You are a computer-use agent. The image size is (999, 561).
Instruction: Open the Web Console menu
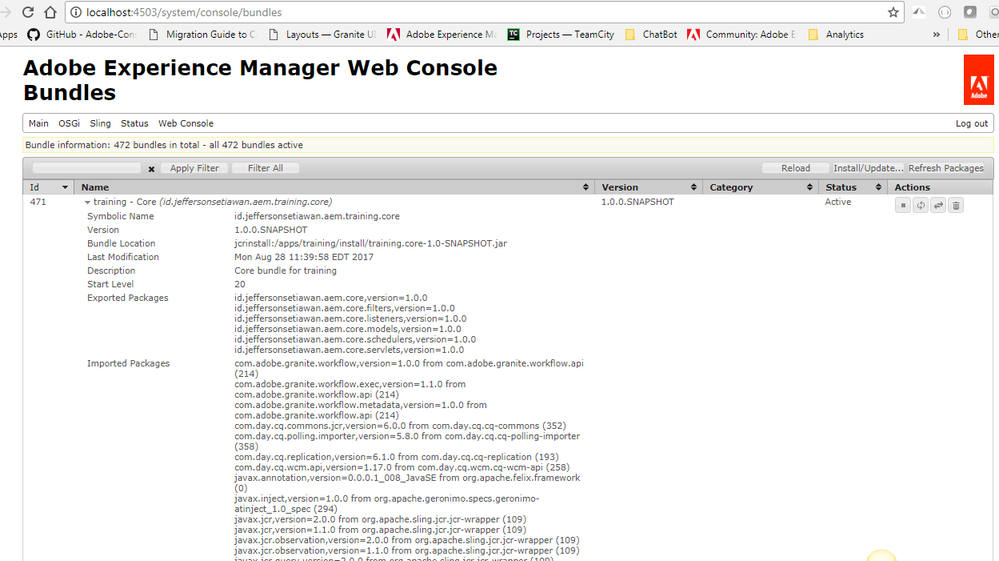(186, 124)
